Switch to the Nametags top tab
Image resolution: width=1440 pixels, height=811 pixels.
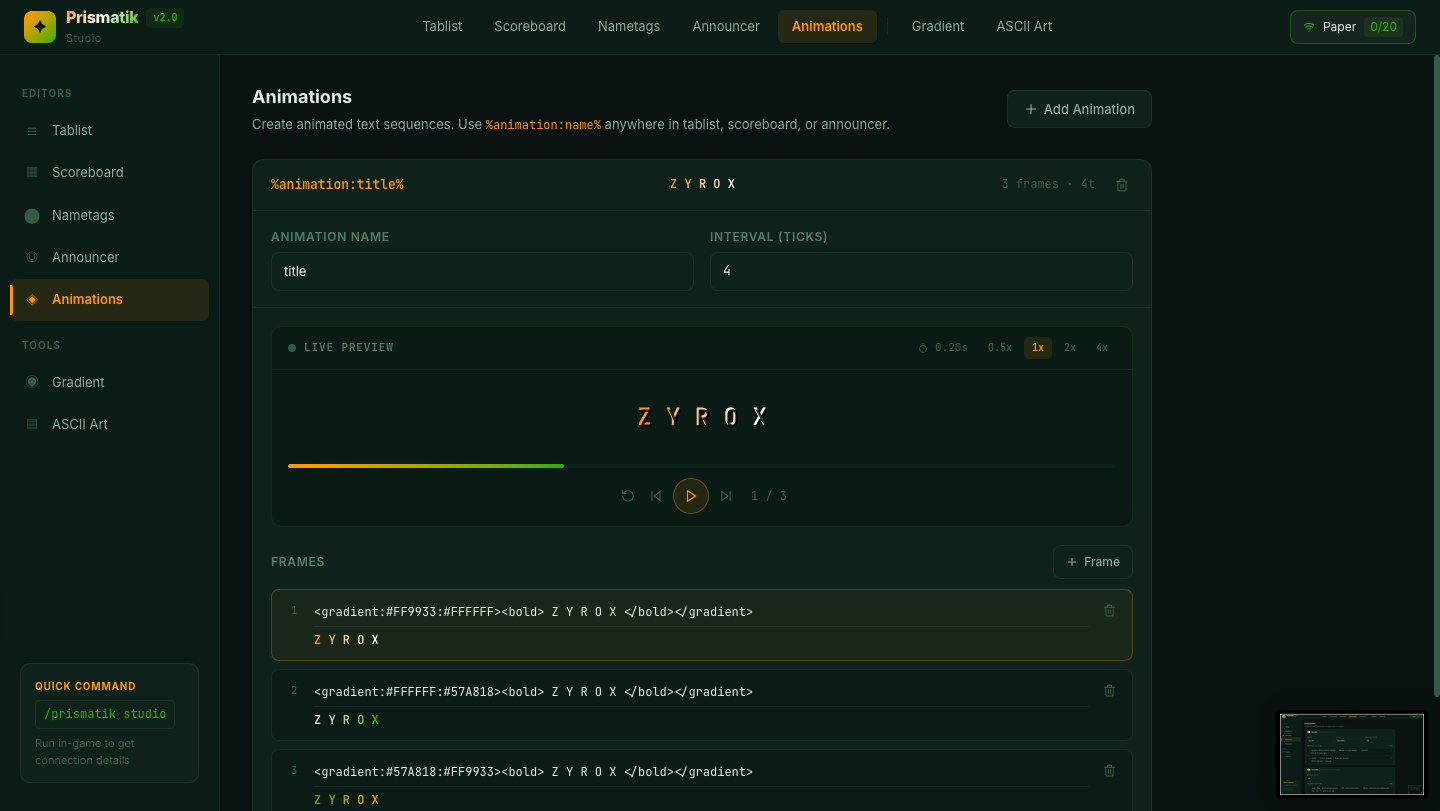629,27
